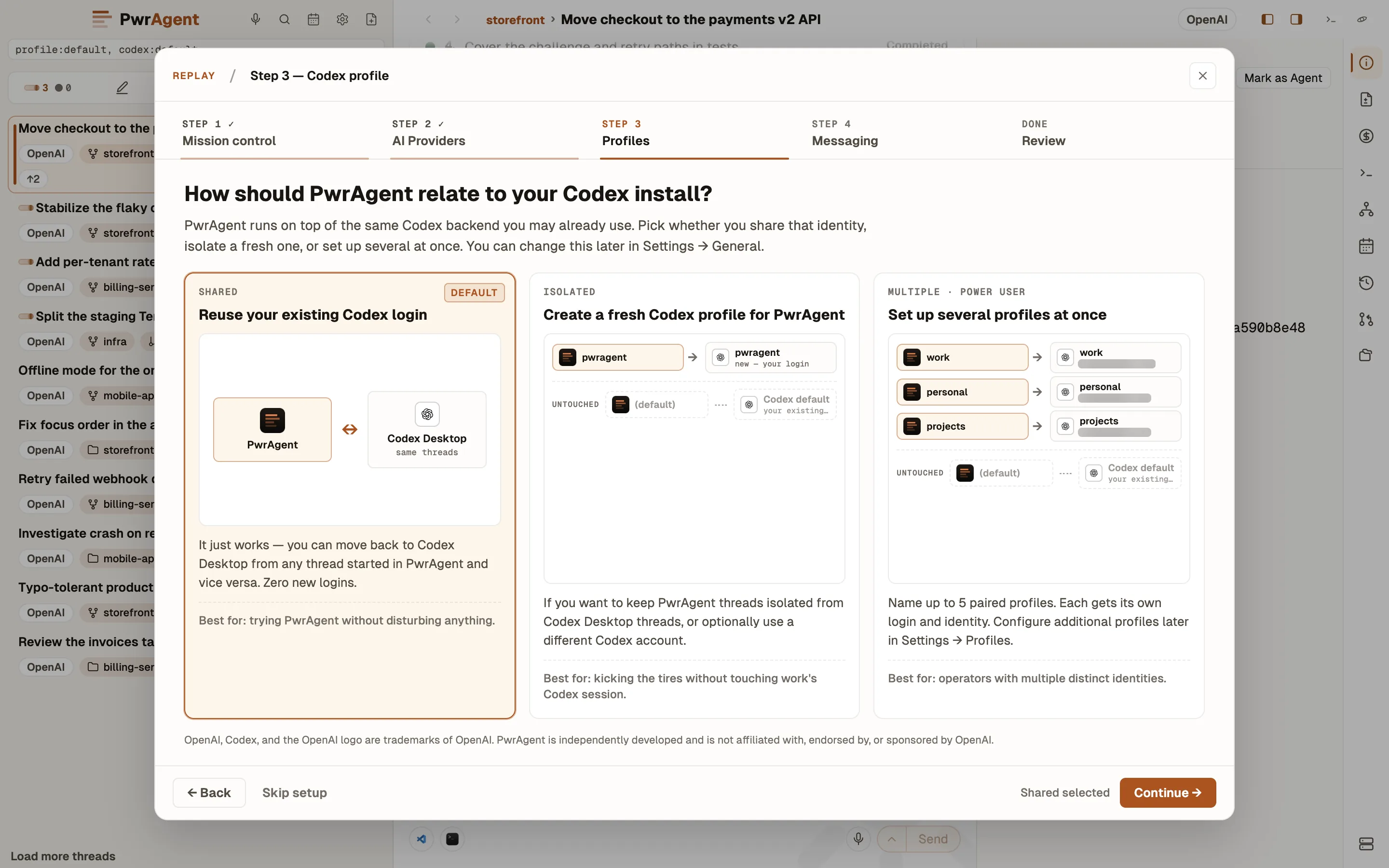Click the Skip setup link
This screenshot has width=1389, height=868.
[295, 792]
